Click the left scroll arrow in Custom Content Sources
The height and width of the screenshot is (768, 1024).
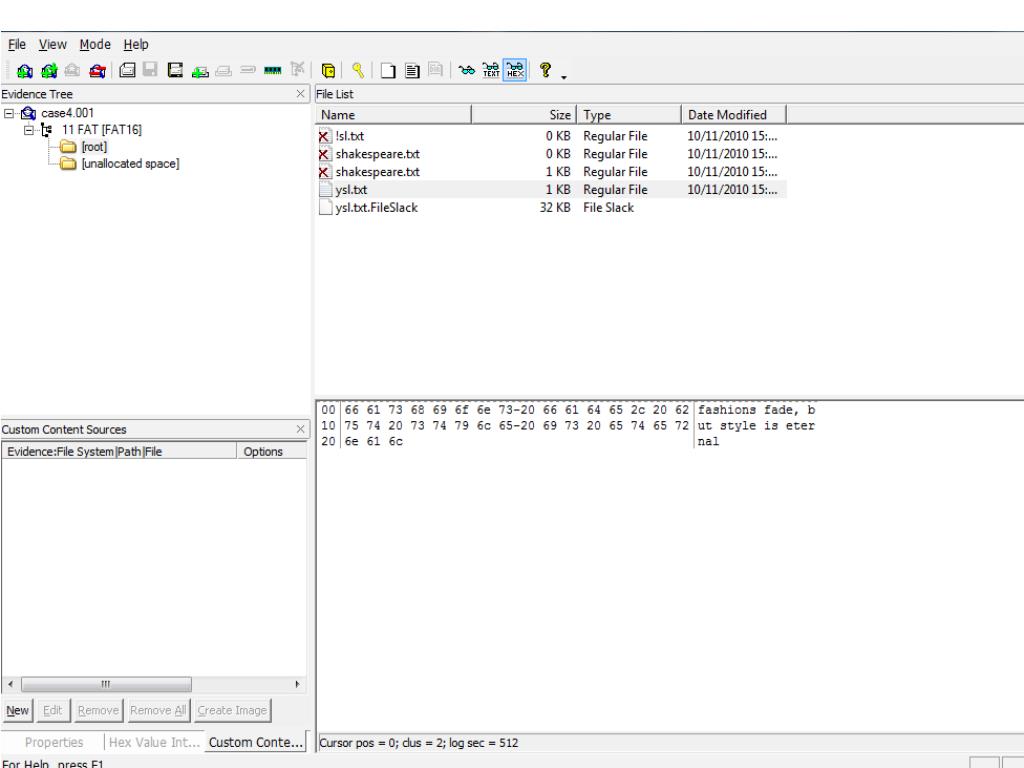point(10,684)
